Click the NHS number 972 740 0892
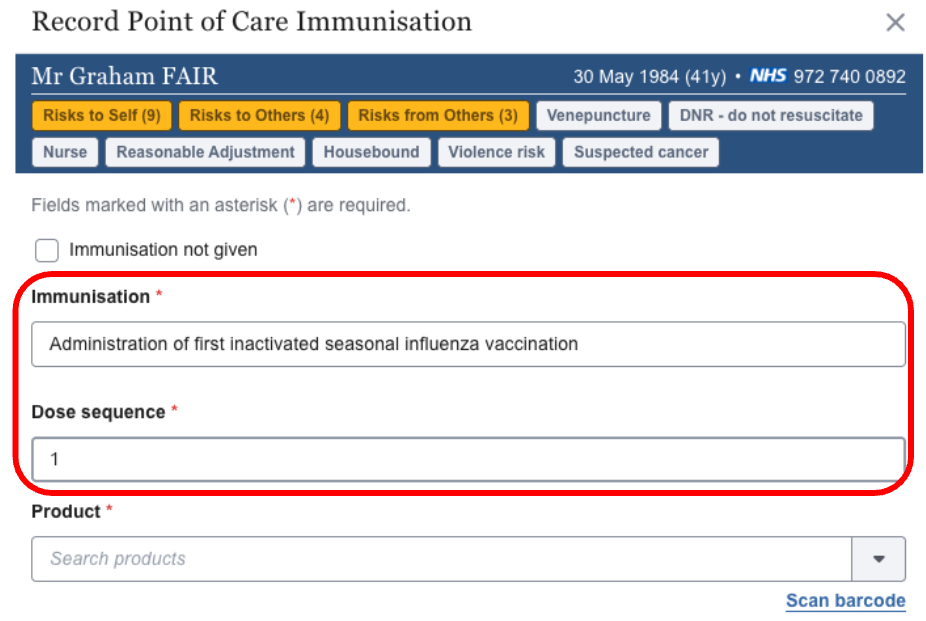The width and height of the screenshot is (926, 621). click(849, 77)
